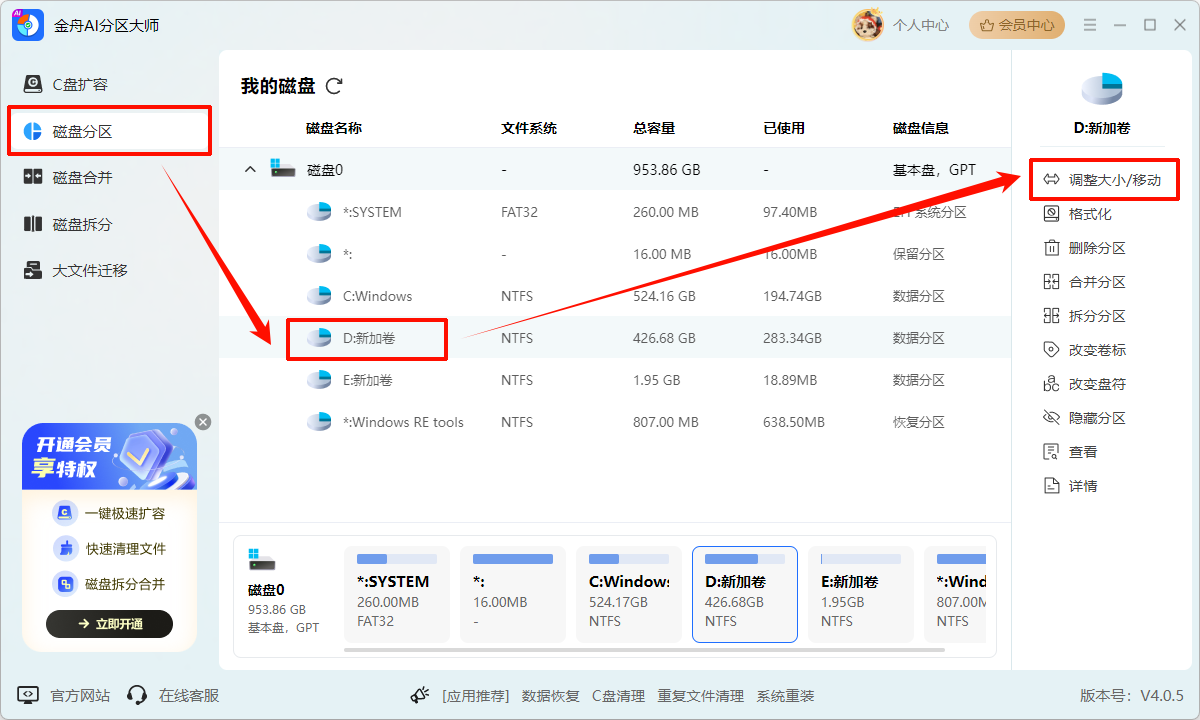
Task: Click the 会员中心 button at top
Action: click(x=1017, y=25)
